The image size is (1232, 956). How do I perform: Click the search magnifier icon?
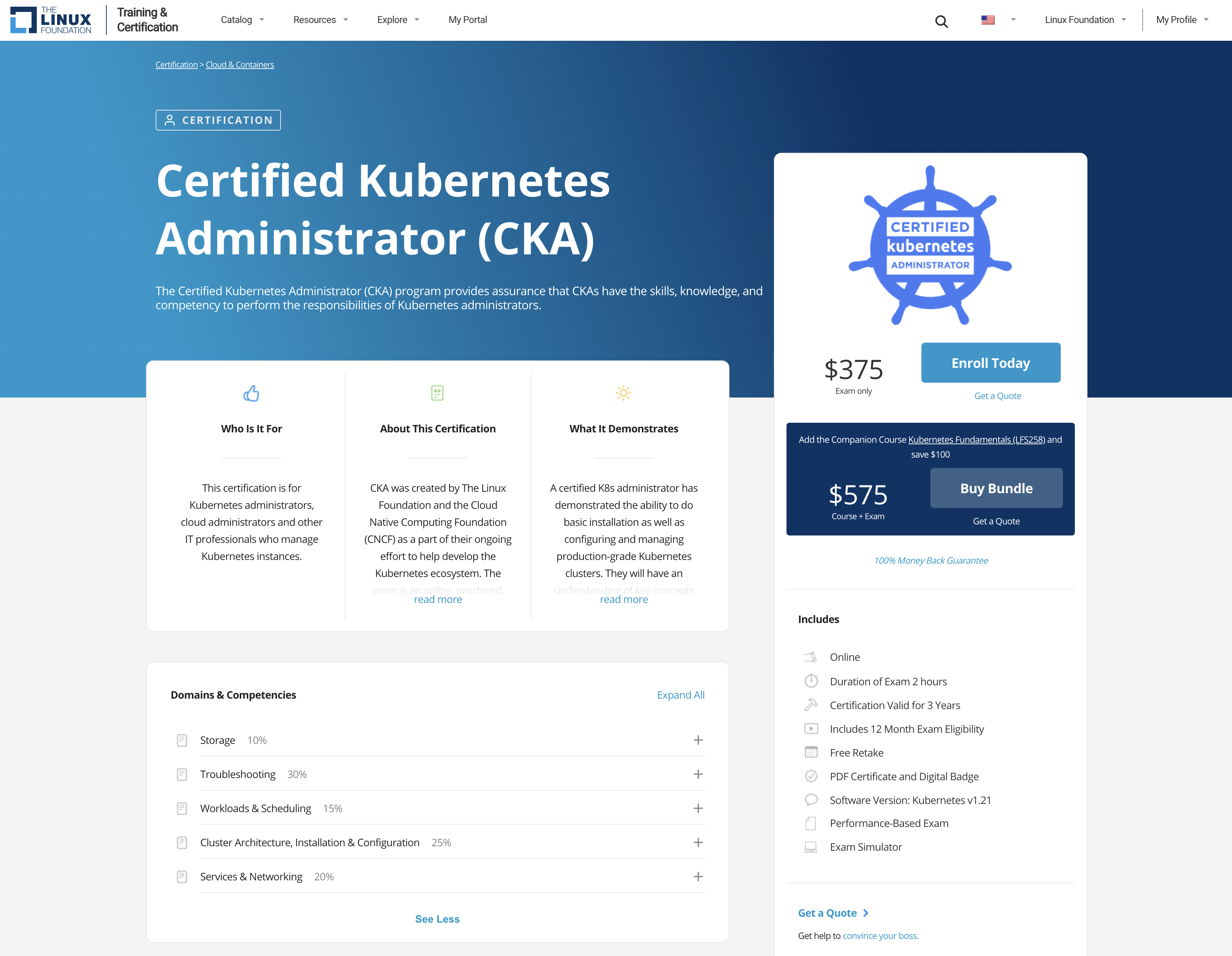click(941, 22)
